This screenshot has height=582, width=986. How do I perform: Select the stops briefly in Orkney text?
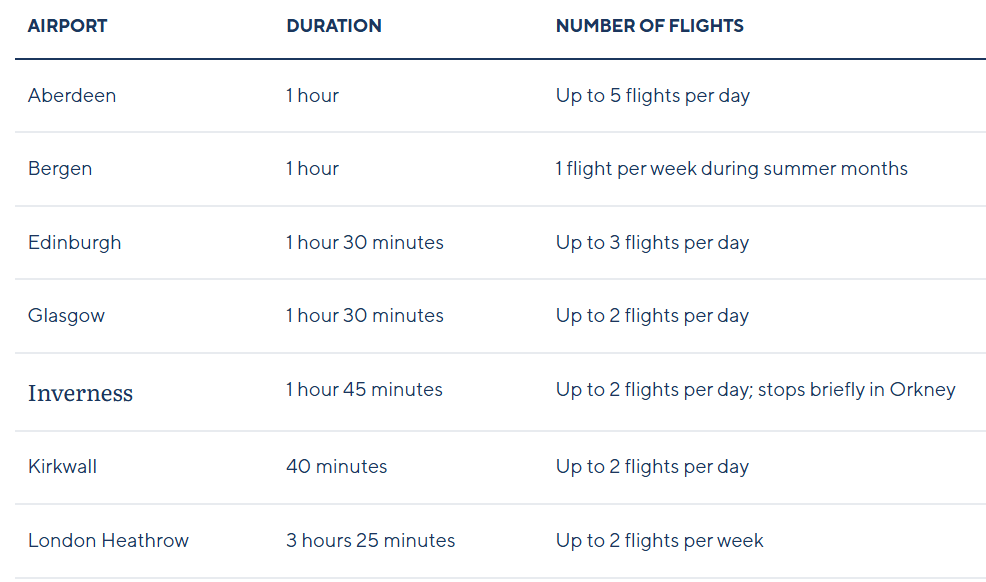click(856, 390)
